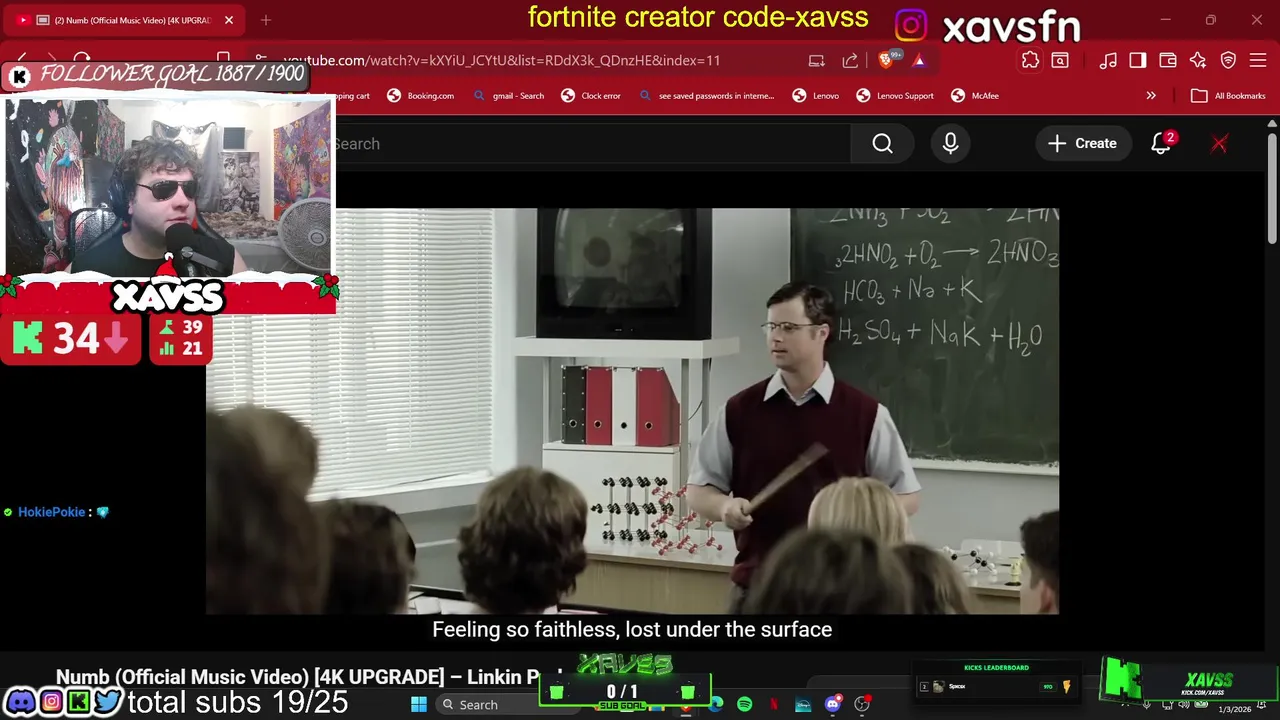The image size is (1280, 720).
Task: Open the gmail - Search bookmark
Action: (509, 96)
